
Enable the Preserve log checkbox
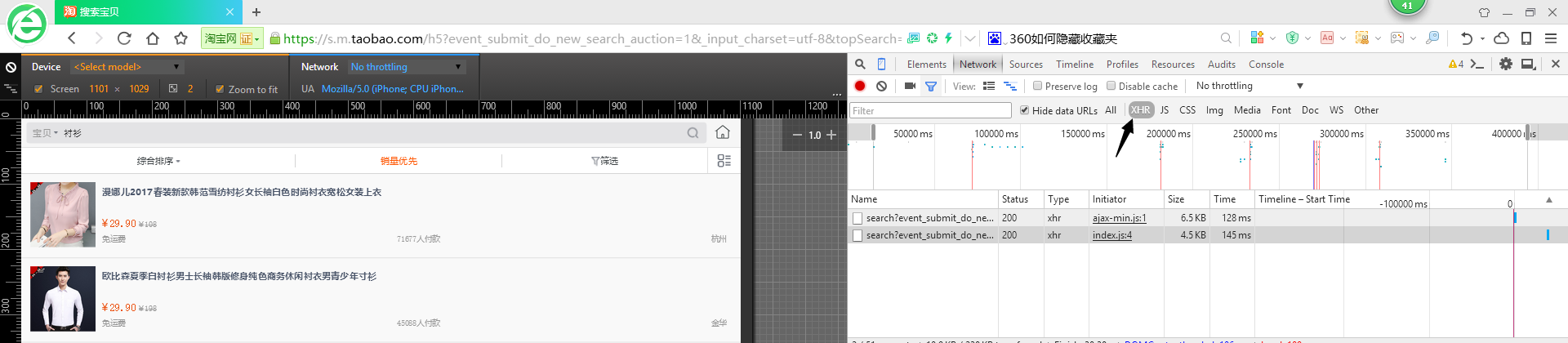pyautogui.click(x=1037, y=86)
